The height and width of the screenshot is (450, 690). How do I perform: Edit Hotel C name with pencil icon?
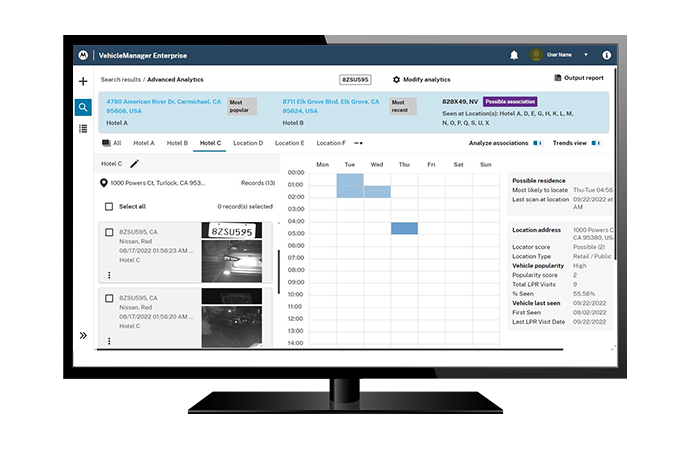[x=134, y=163]
